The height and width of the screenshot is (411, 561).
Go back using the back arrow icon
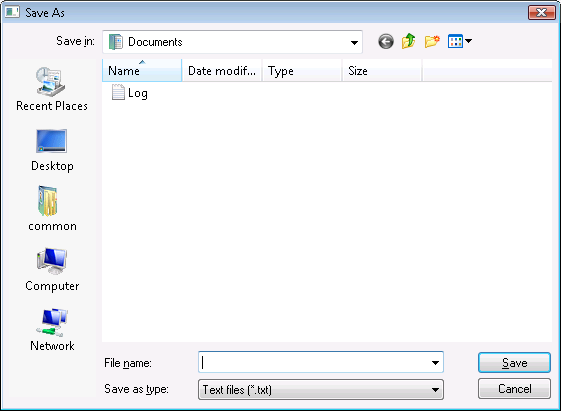[x=386, y=42]
